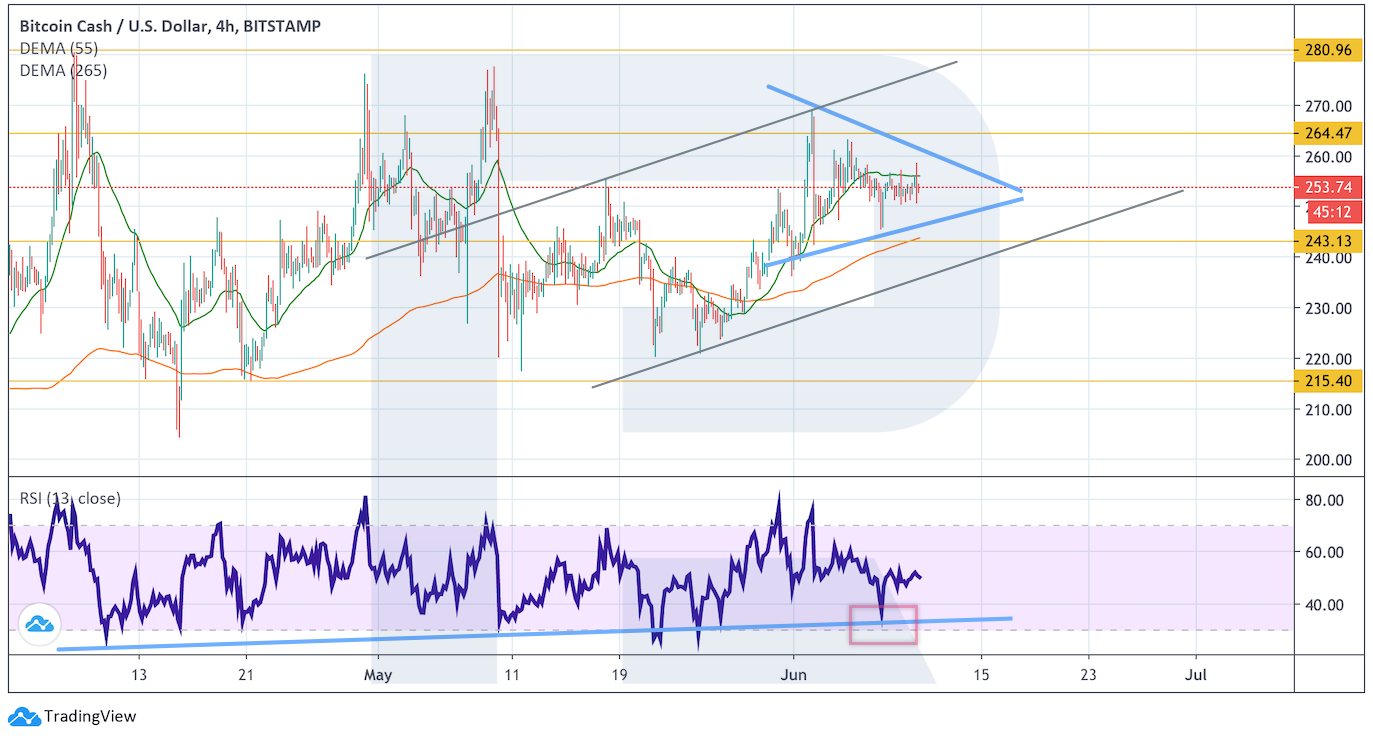The image size is (1373, 740).
Task: Click the May label on the time axis
Action: [x=378, y=675]
